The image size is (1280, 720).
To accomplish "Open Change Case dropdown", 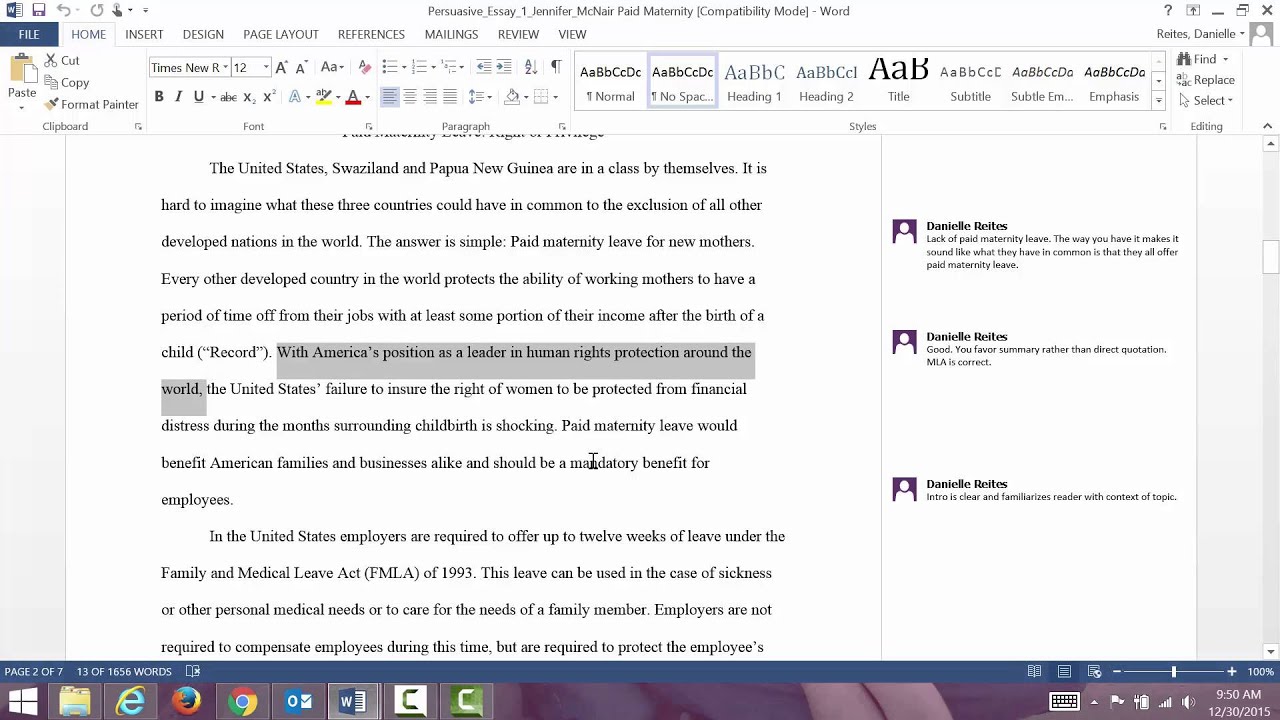I will (x=332, y=67).
